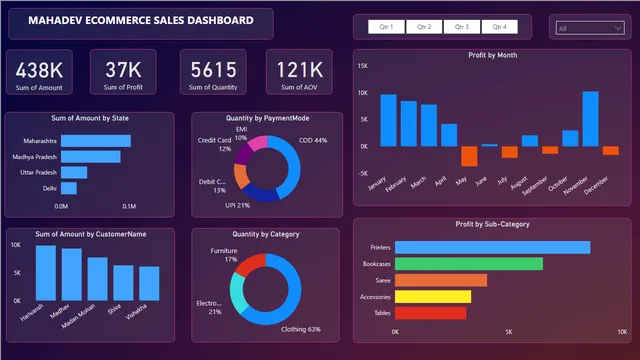Select the Qtr 1 slicer button
Viewport: 640px width, 360px height.
(386, 27)
